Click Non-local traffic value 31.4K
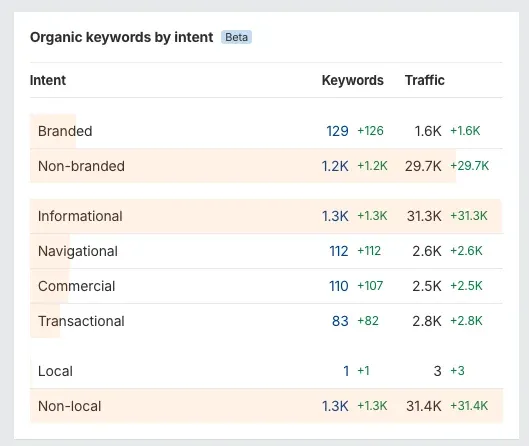 [424, 406]
